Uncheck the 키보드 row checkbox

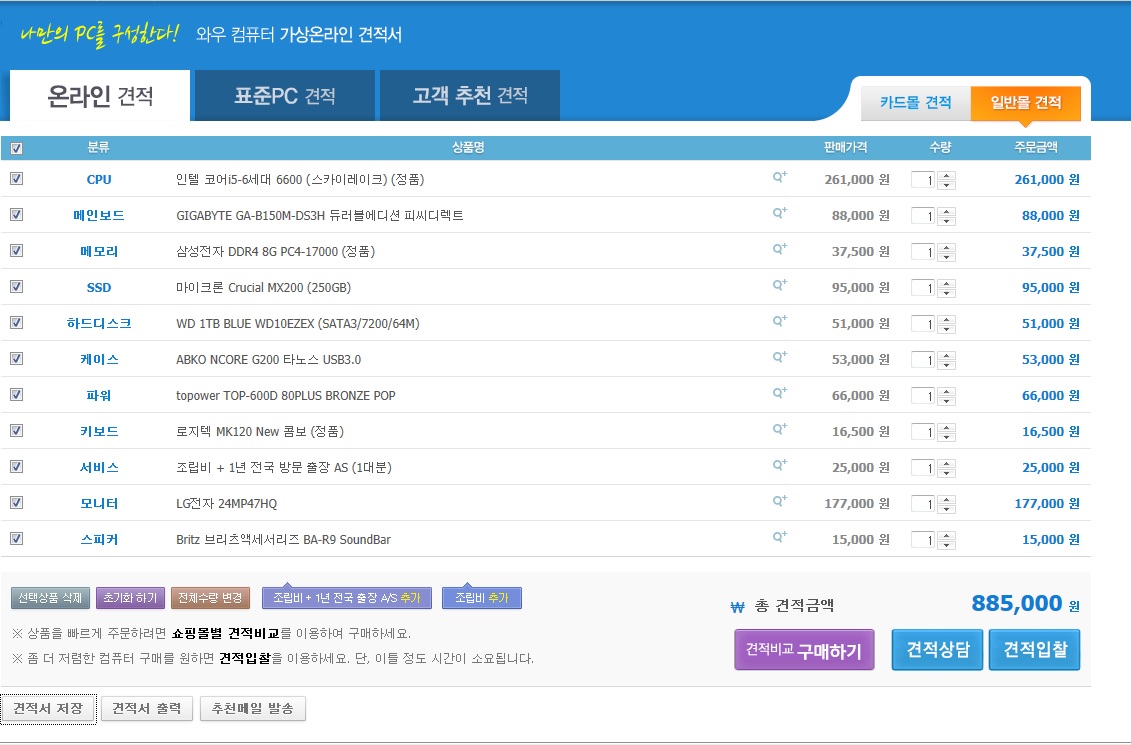[16, 431]
